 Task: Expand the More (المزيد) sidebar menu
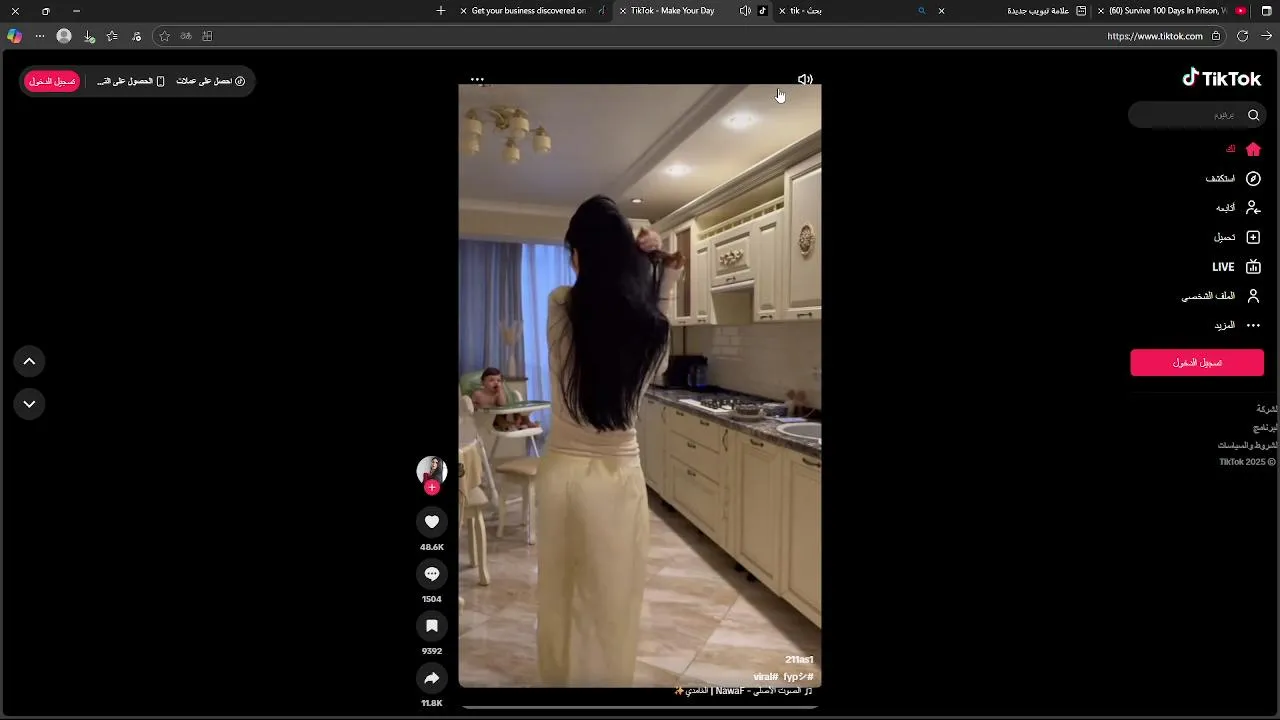pos(1237,325)
